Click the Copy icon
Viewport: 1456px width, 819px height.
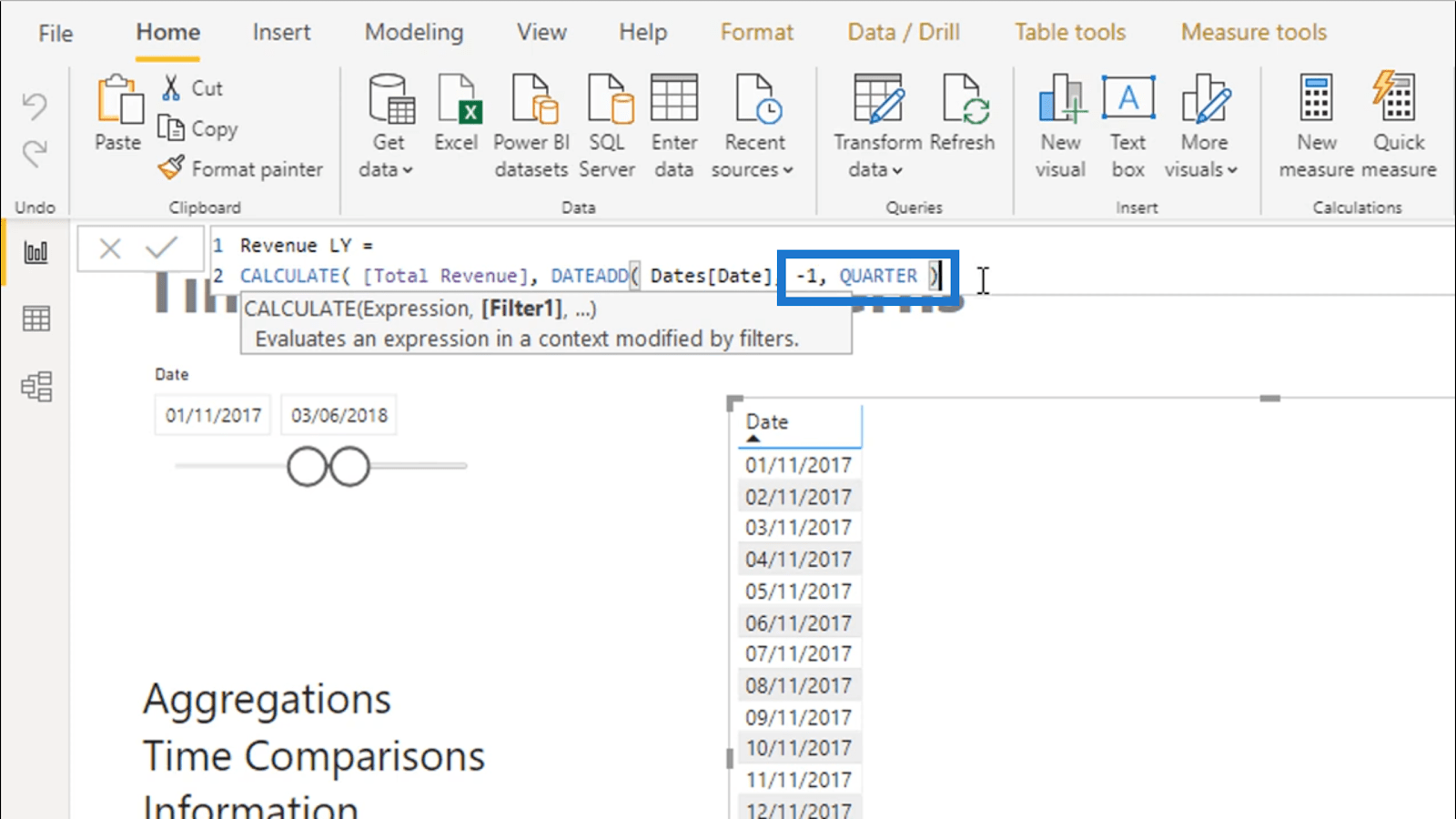171,128
